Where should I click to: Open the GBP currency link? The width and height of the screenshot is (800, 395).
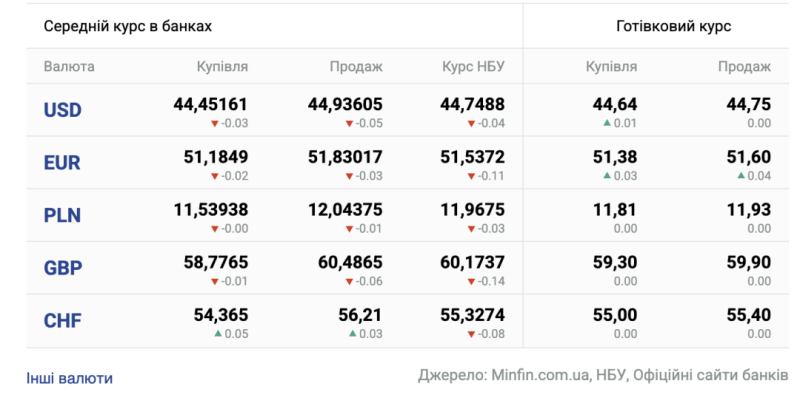63,268
